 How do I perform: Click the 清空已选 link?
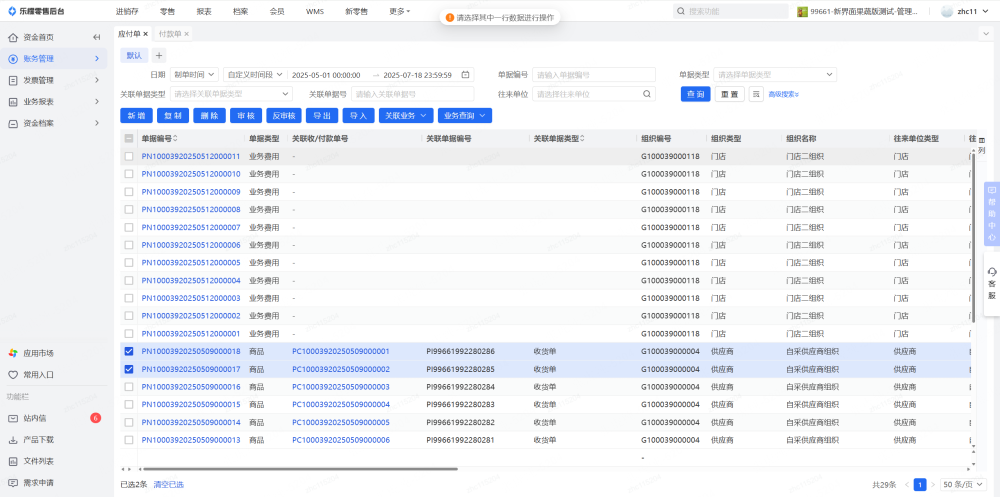click(x=168, y=484)
